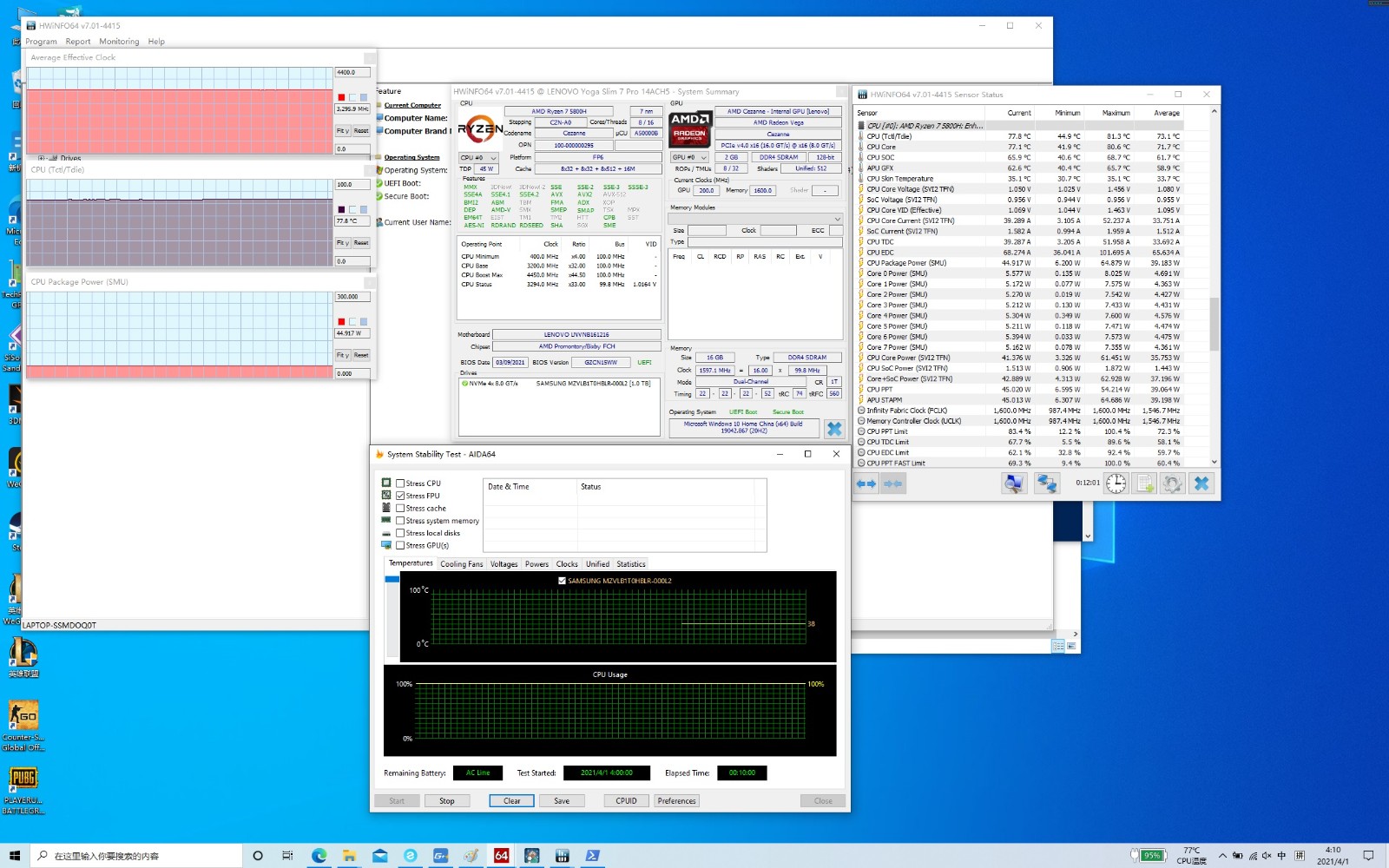Switch to the Statistics tab in AIDA64
1389x868 pixels.
(x=631, y=564)
